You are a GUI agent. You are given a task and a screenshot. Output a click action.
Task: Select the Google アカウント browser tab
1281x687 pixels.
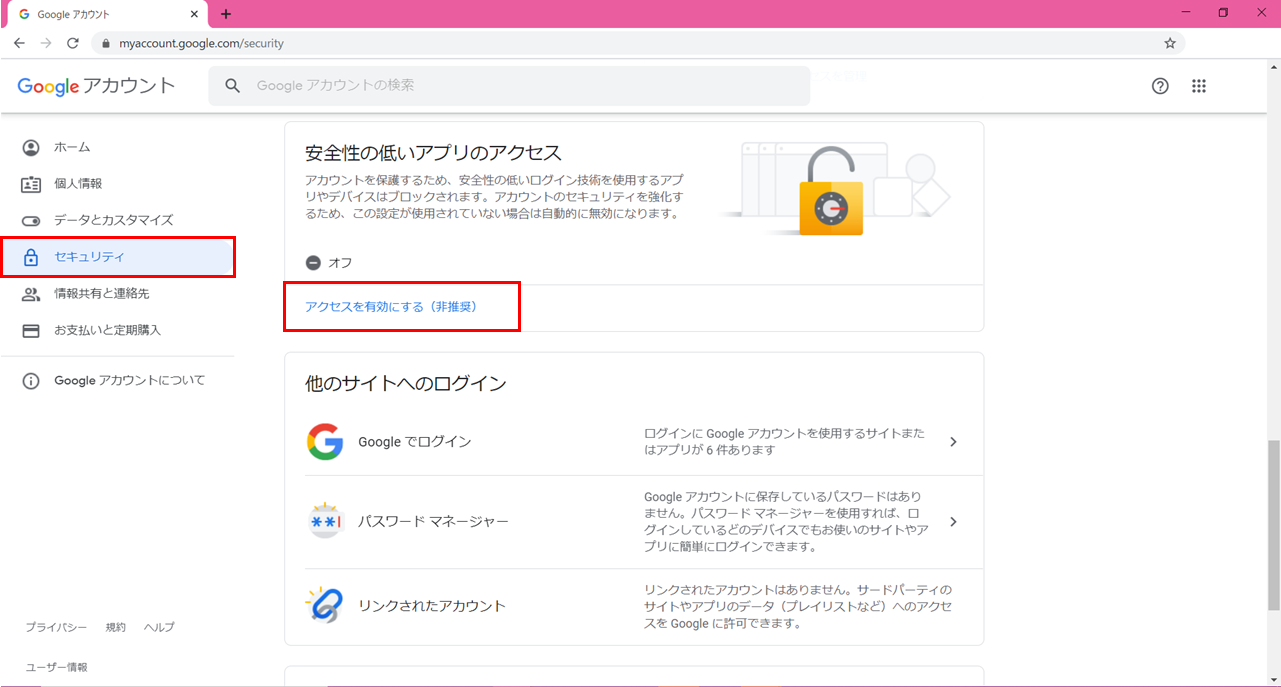pos(105,15)
